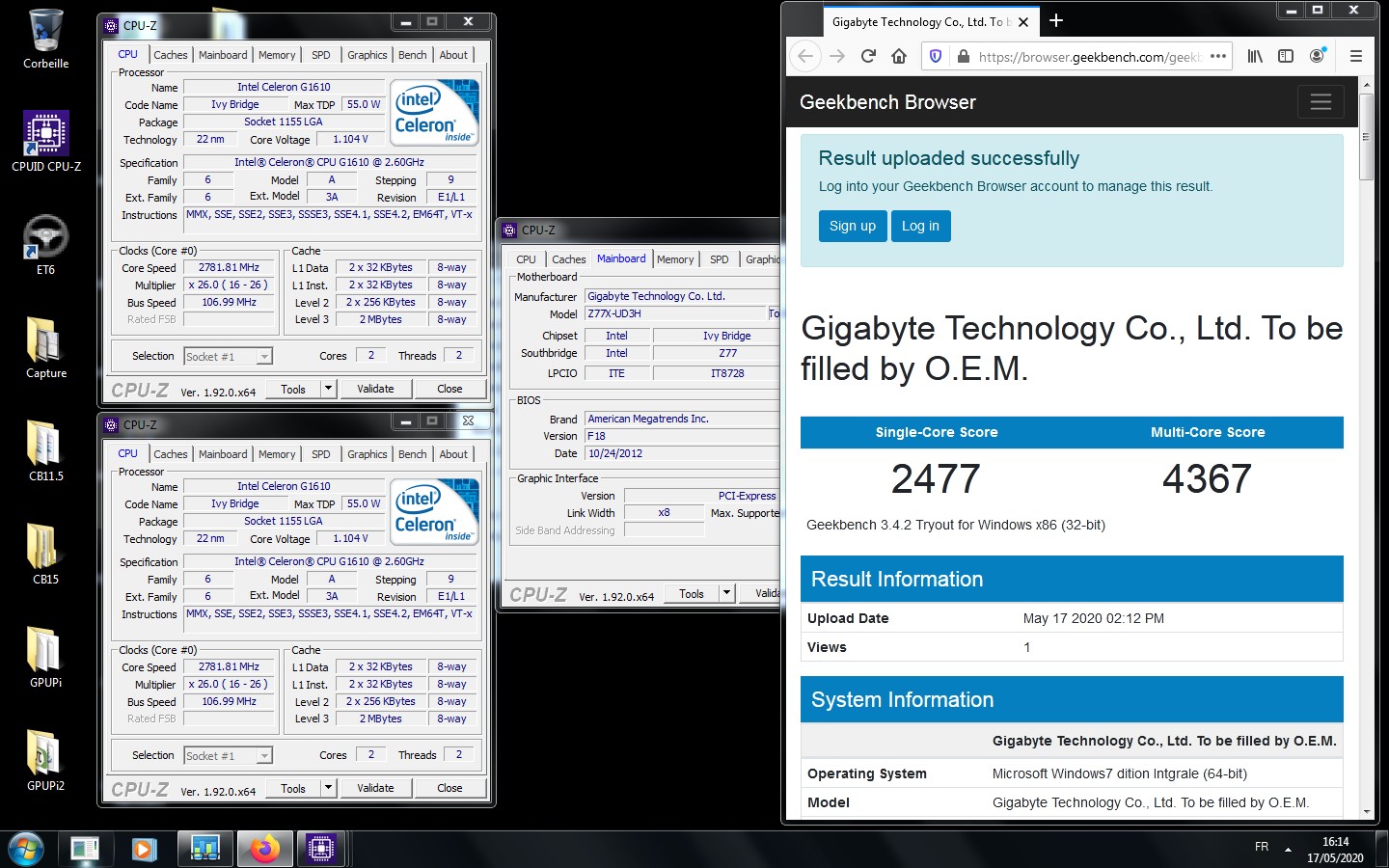This screenshot has width=1389, height=868.
Task: Click Validate button in top CPU-Z window
Action: 375,389
